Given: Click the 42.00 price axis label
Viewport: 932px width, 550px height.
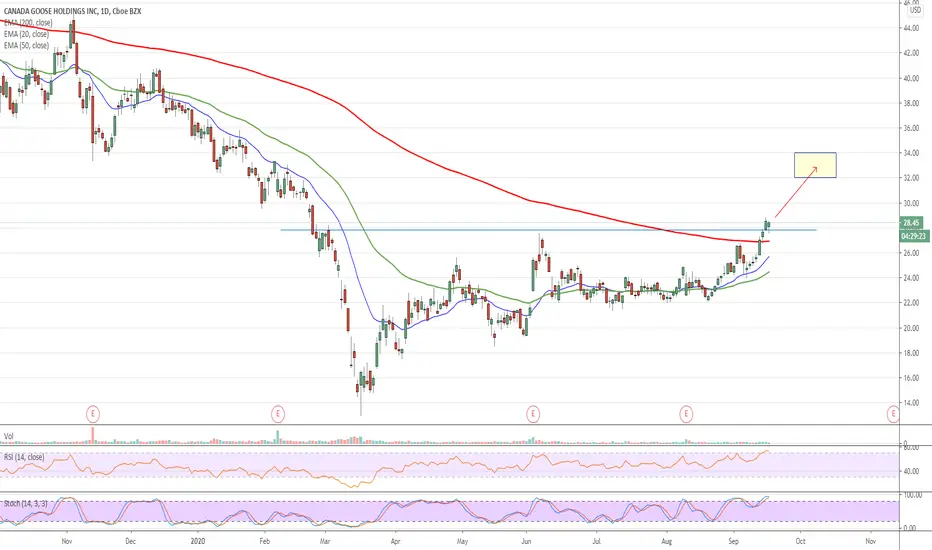Looking at the screenshot, I should click(x=911, y=53).
